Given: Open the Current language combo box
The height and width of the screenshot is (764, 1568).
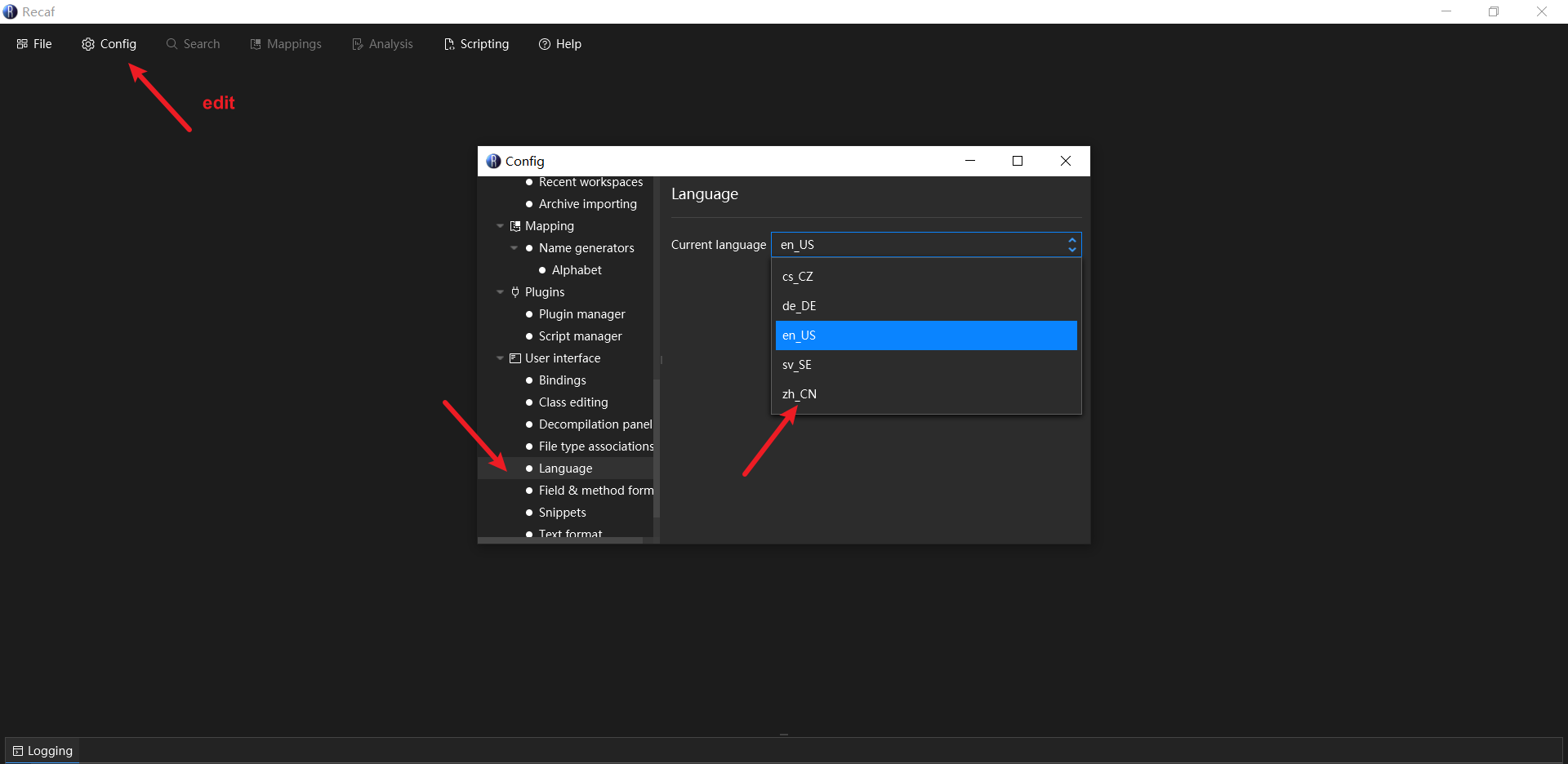Looking at the screenshot, I should (925, 245).
